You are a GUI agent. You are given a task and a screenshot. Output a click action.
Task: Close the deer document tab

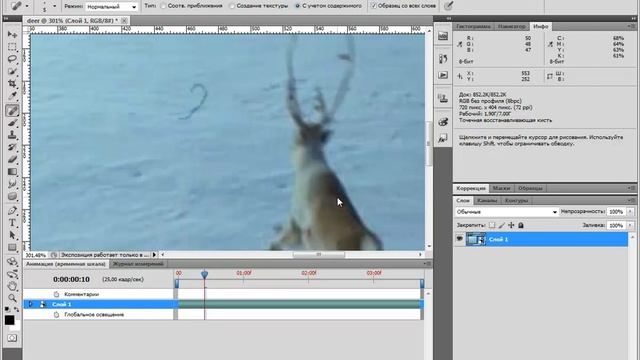pos(124,20)
